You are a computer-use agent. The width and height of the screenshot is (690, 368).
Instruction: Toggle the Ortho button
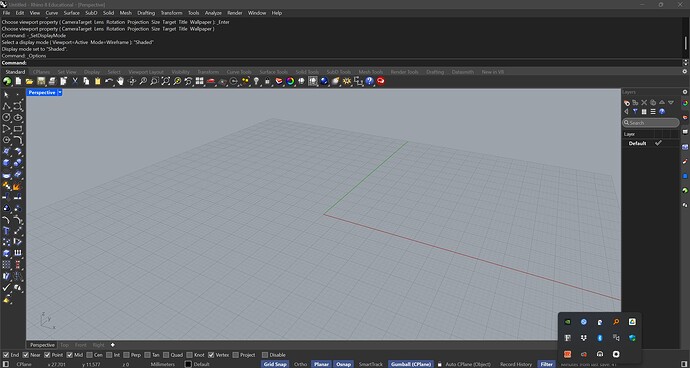point(300,364)
